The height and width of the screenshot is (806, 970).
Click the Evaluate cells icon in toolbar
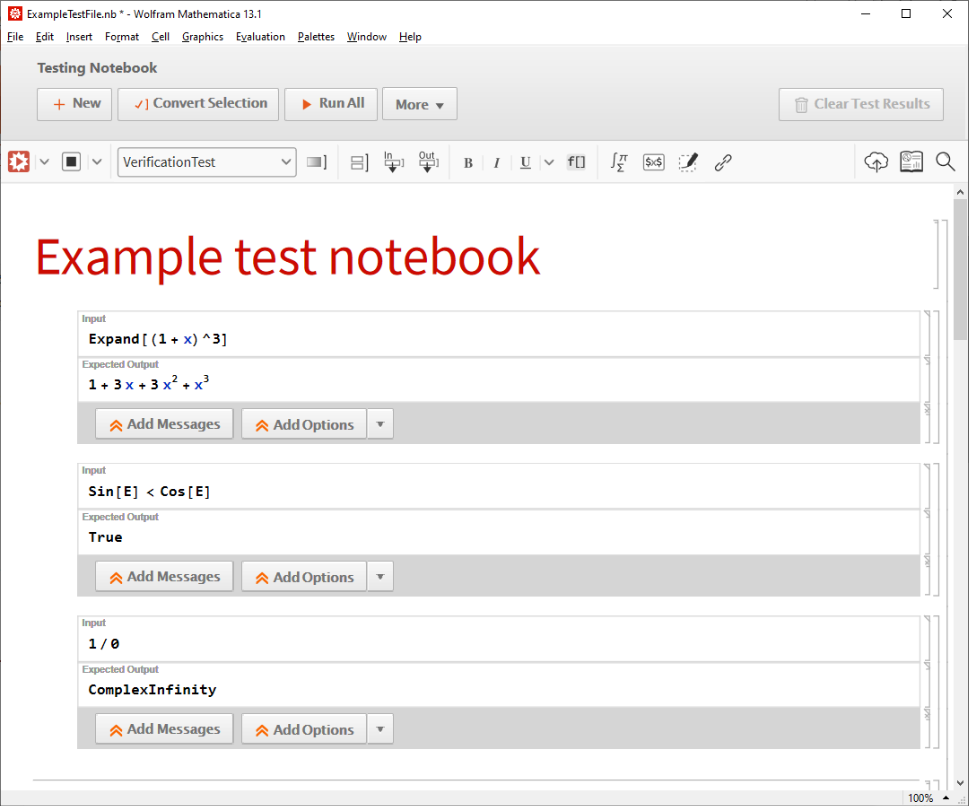coord(18,162)
